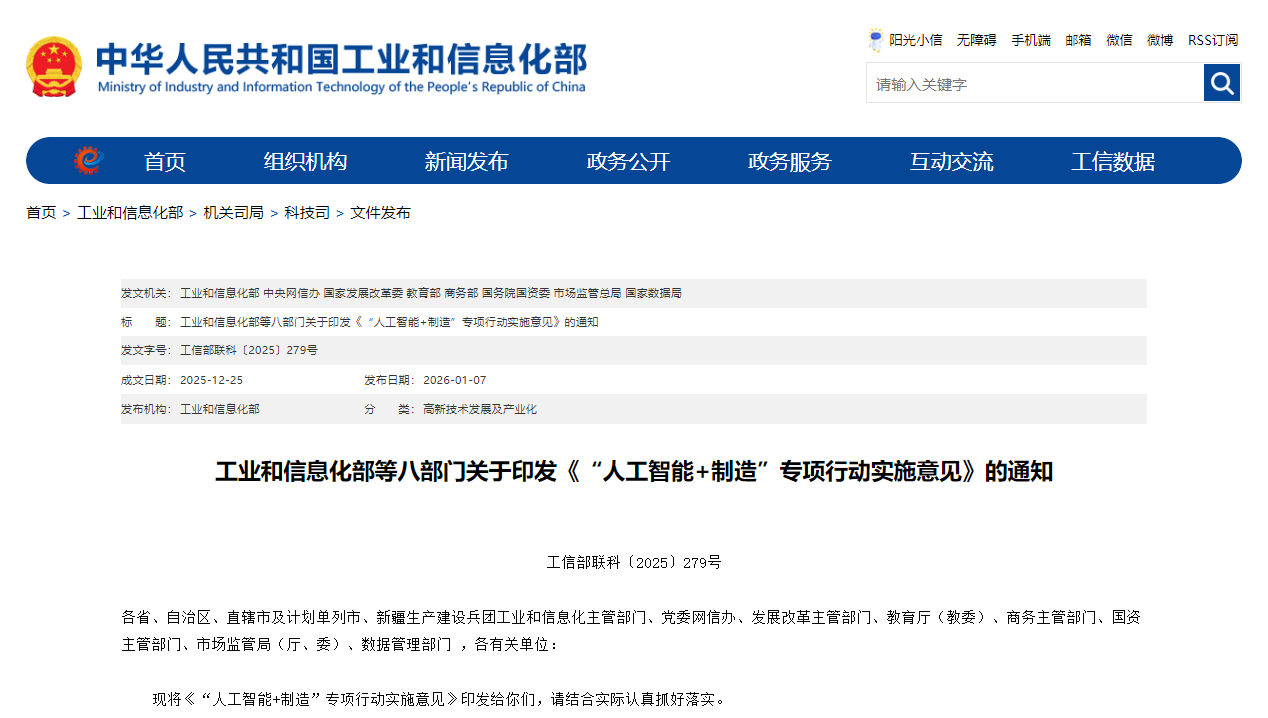
Task: Click the 邮箱 link at top
Action: (1078, 40)
